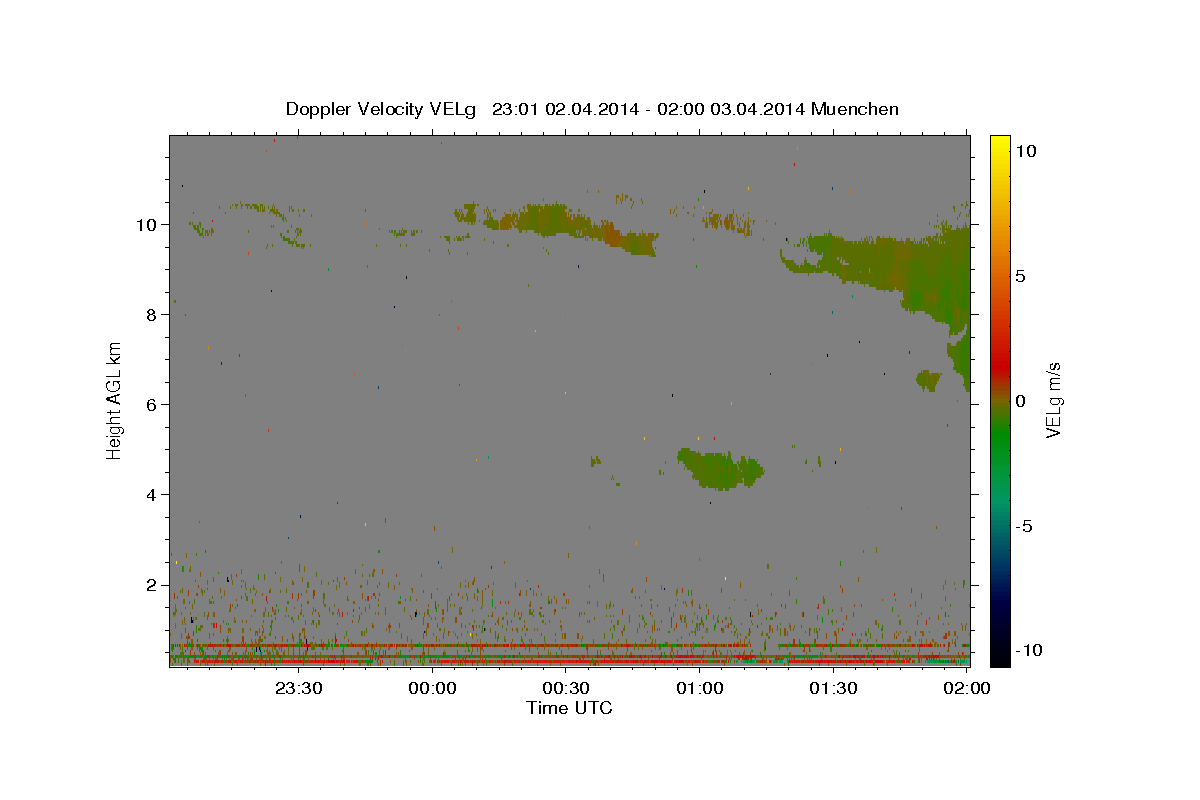Click the height axis label '4'
This screenshot has width=1200, height=800.
tap(153, 494)
